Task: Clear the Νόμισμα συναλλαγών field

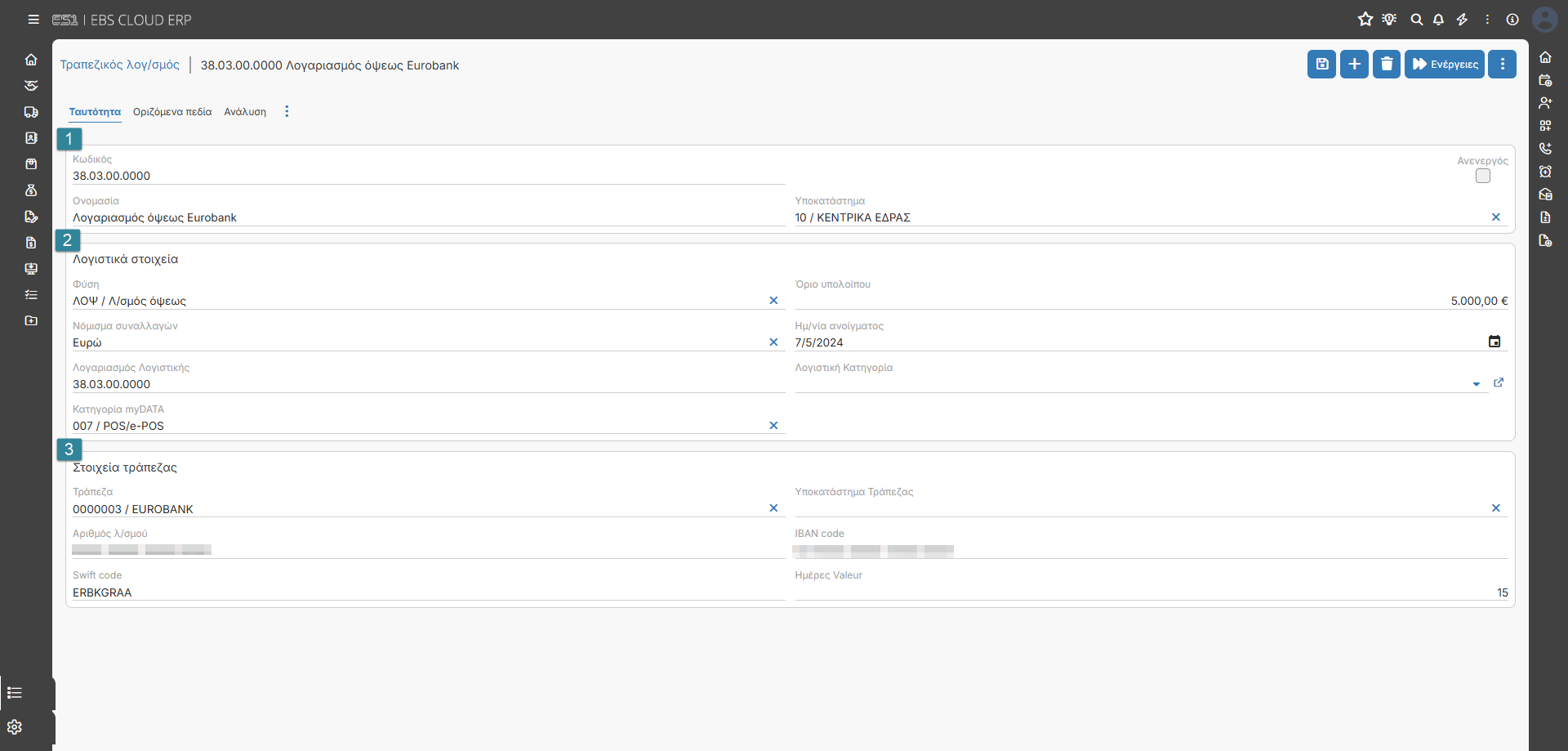Action: click(773, 342)
